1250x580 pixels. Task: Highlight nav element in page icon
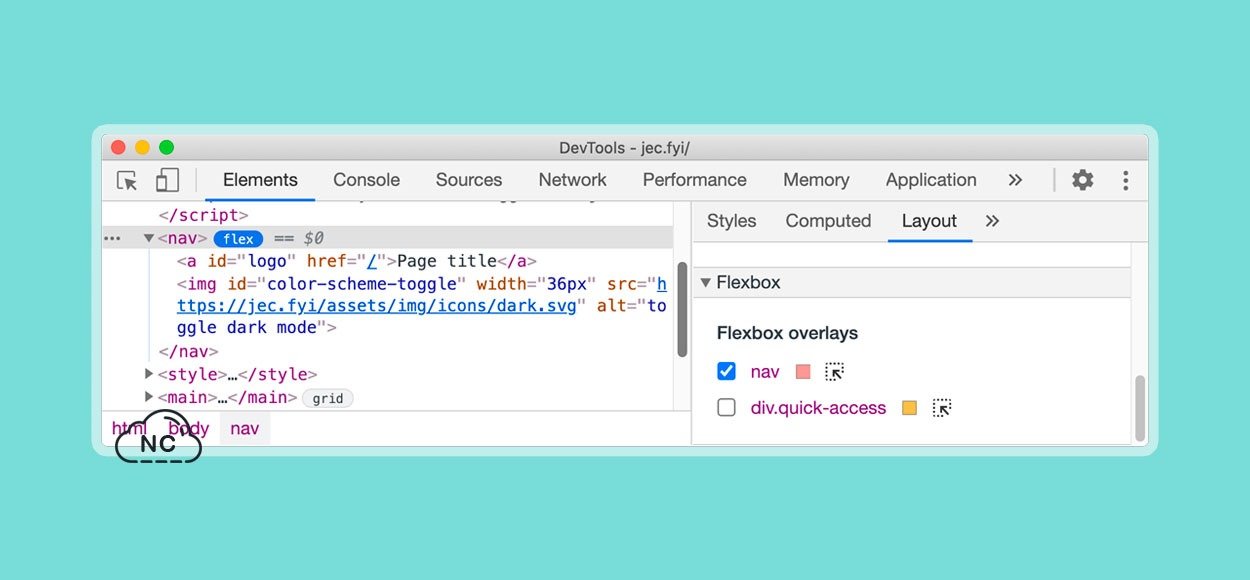point(834,372)
